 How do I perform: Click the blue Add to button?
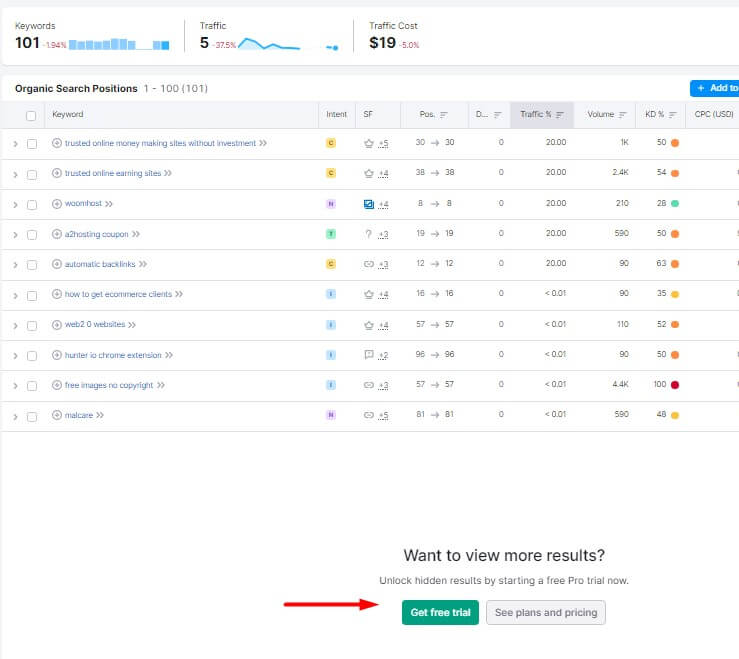[714, 88]
